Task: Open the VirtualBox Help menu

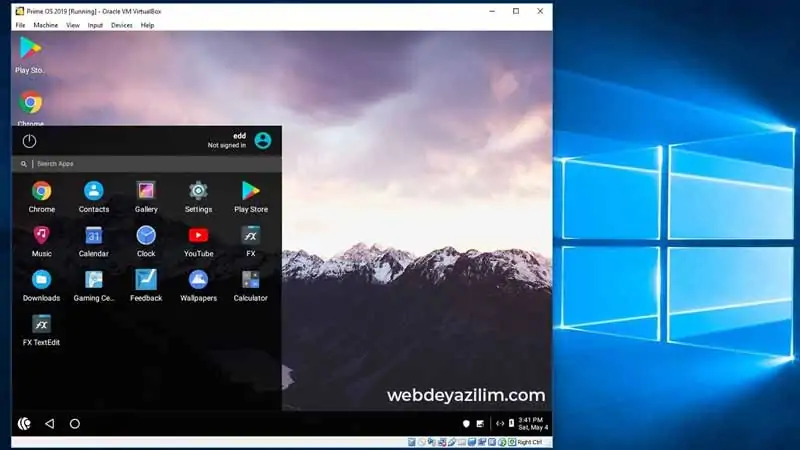Action: [147, 25]
